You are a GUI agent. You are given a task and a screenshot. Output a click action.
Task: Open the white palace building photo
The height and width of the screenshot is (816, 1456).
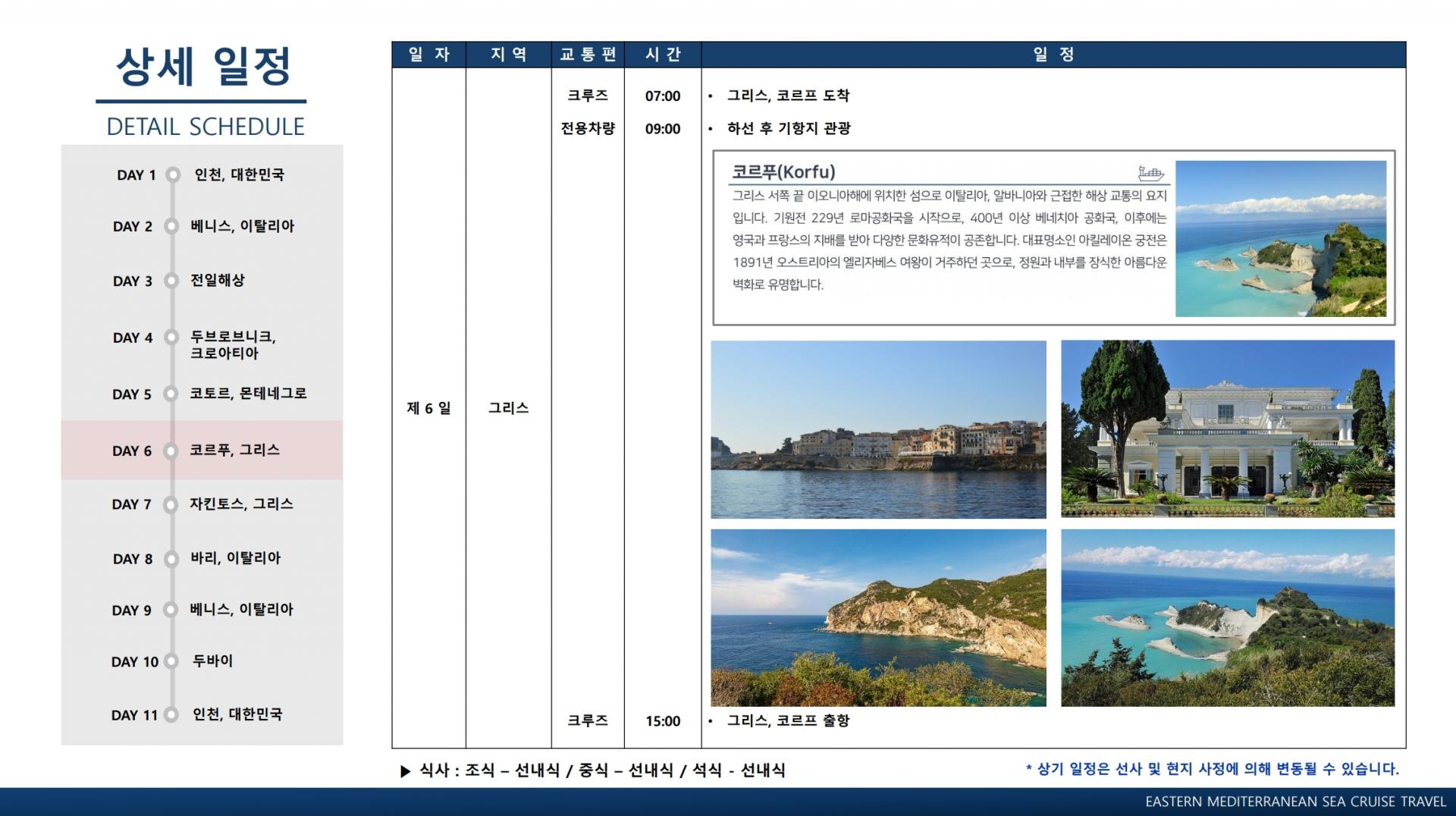click(x=1228, y=429)
